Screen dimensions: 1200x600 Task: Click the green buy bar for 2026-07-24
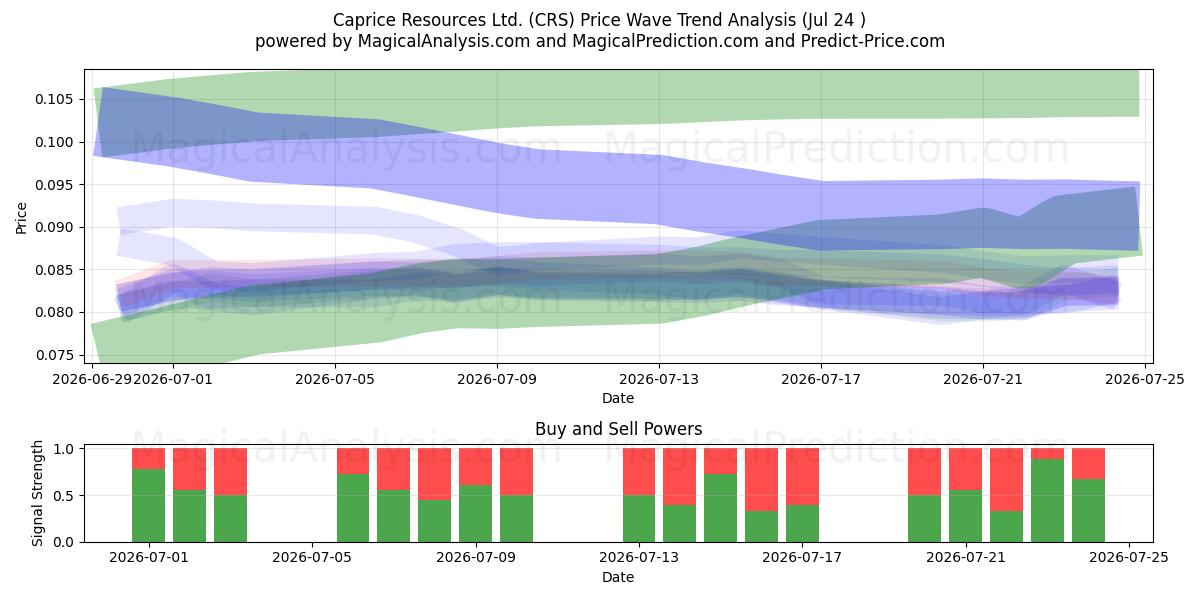pyautogui.click(x=1088, y=511)
